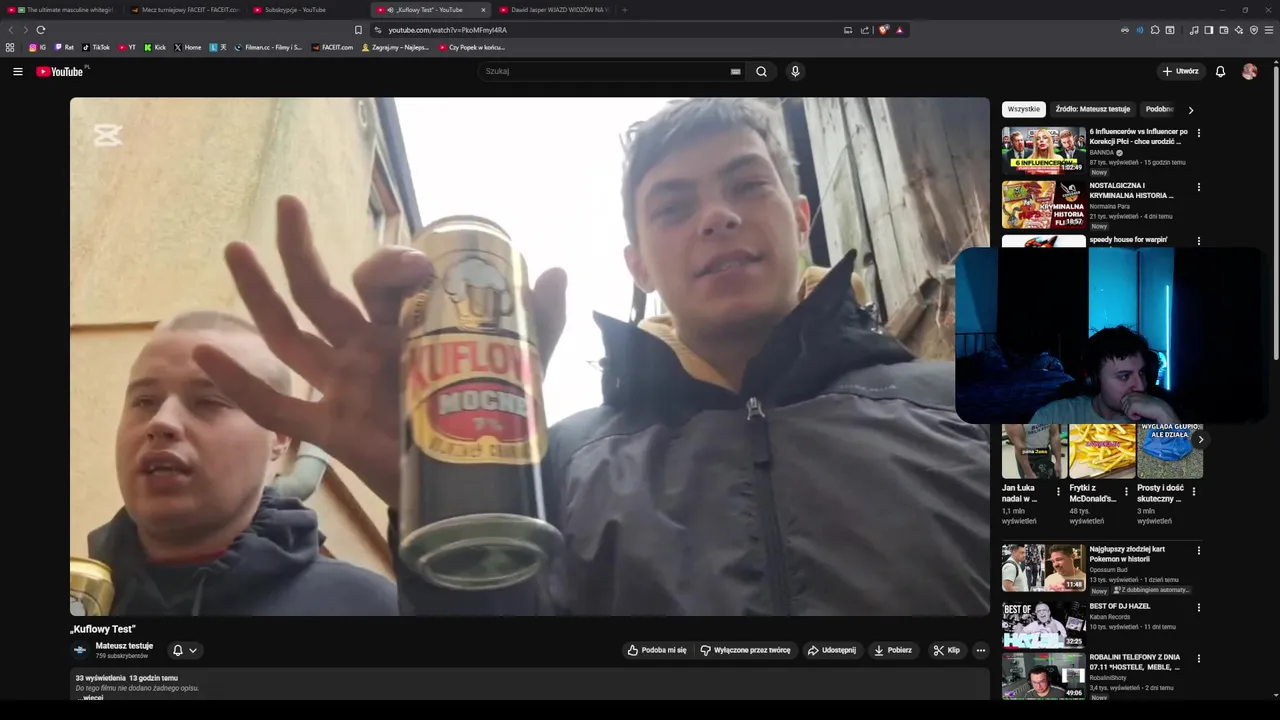The height and width of the screenshot is (720, 1280).
Task: Open the browser wallet icon
Action: coord(1223,30)
